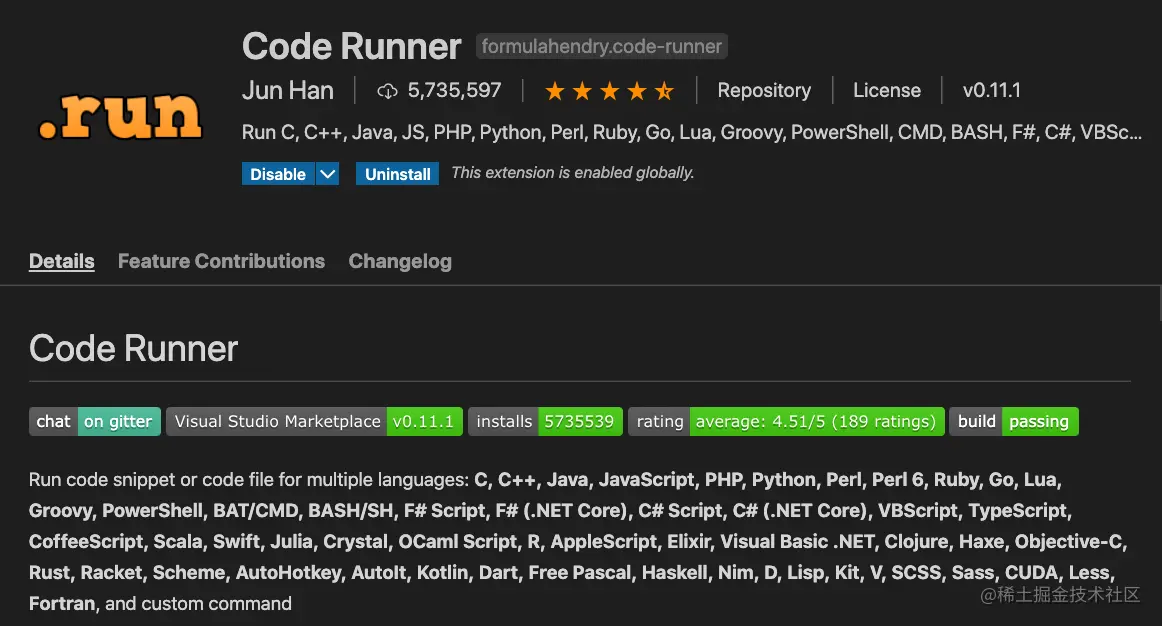
Task: Switch to the Feature Contributions tab
Action: pyautogui.click(x=221, y=261)
